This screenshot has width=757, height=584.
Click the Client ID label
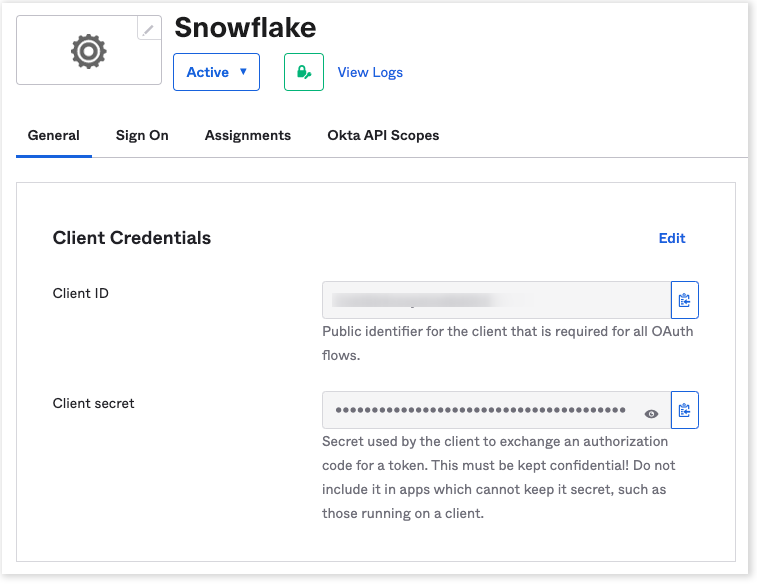[81, 294]
